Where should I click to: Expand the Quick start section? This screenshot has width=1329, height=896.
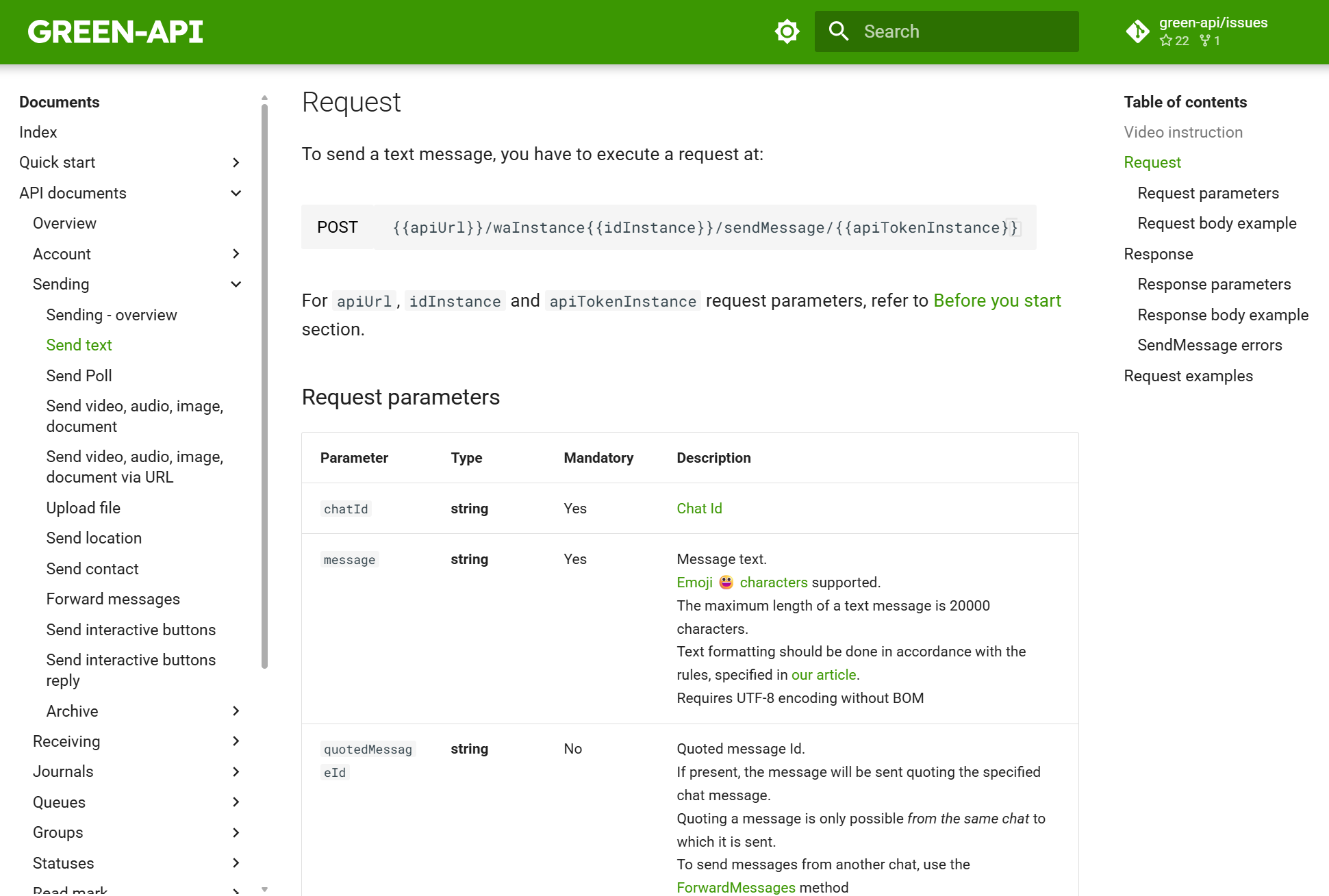click(236, 163)
